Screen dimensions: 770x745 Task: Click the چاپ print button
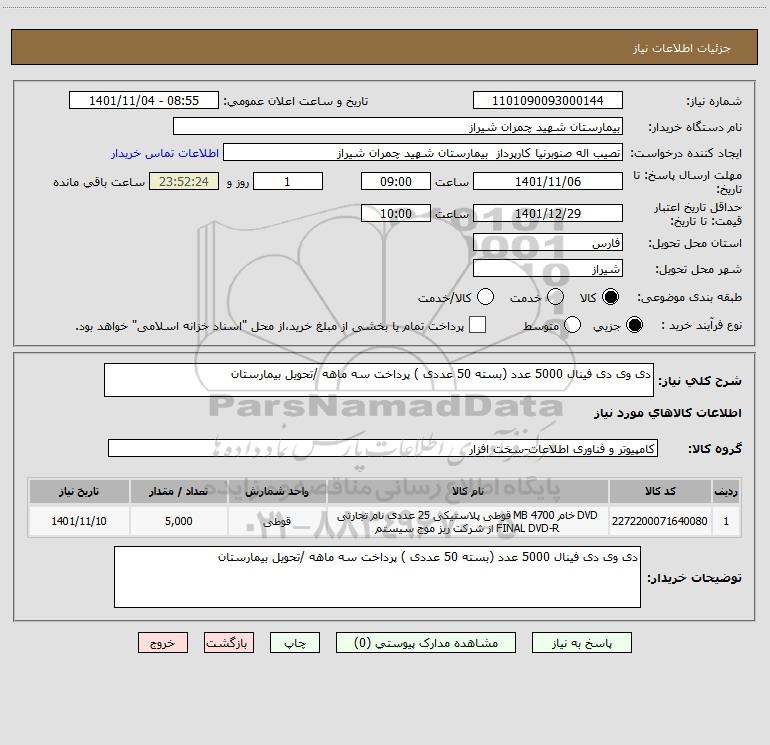[x=295, y=643]
